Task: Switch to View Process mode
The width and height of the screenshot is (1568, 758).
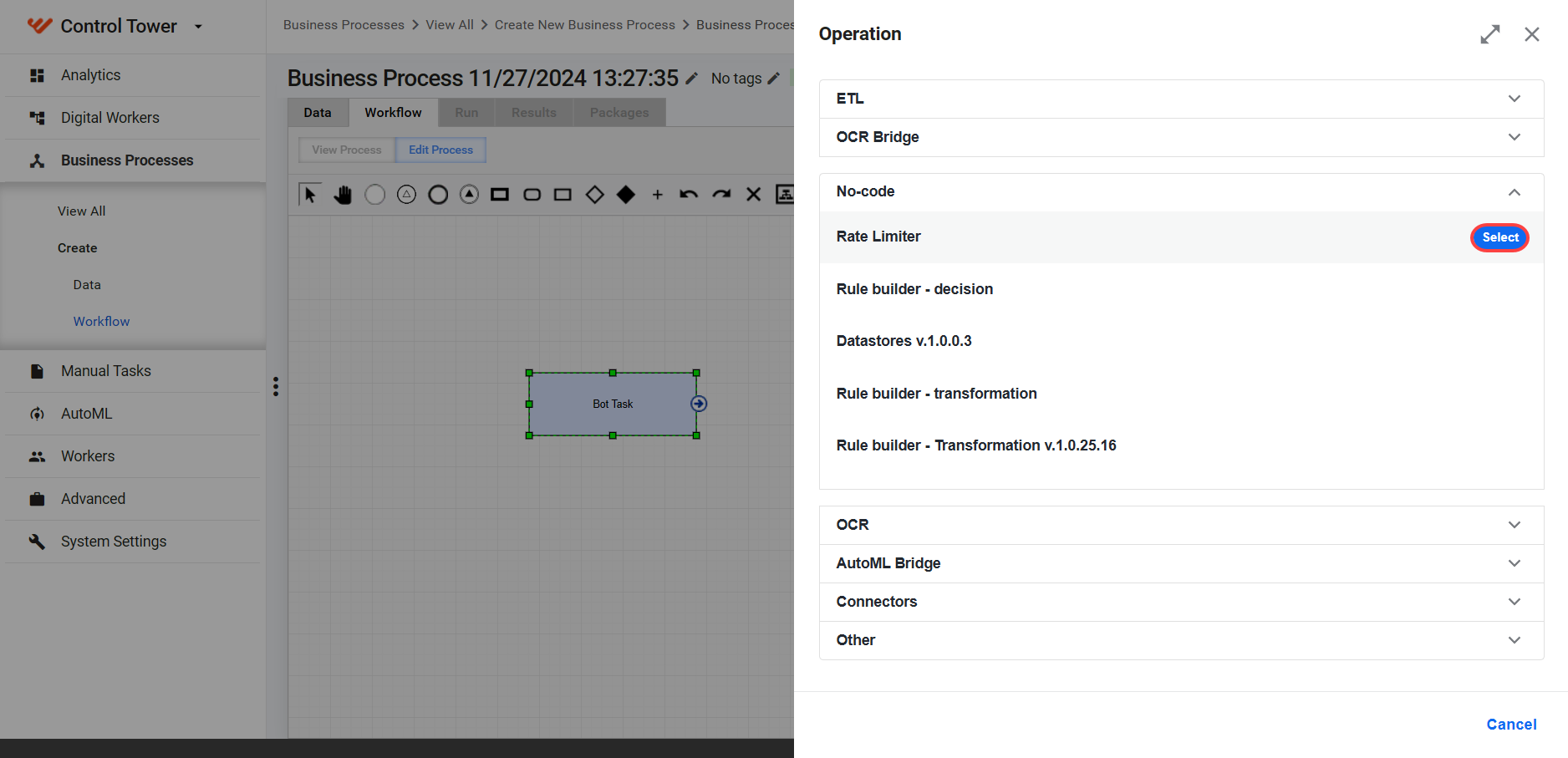Action: (347, 150)
